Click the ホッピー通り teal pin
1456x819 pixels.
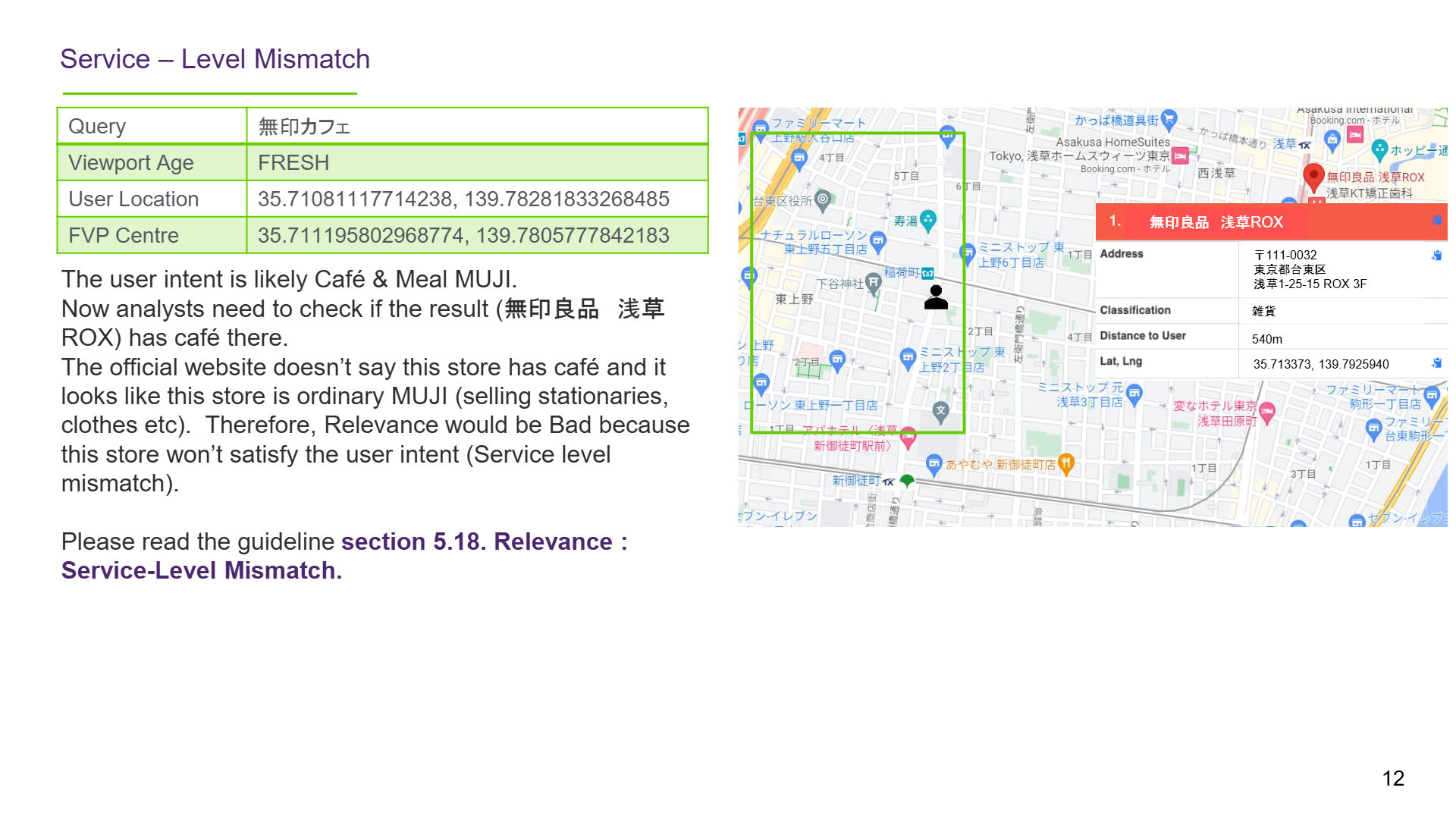(1379, 150)
